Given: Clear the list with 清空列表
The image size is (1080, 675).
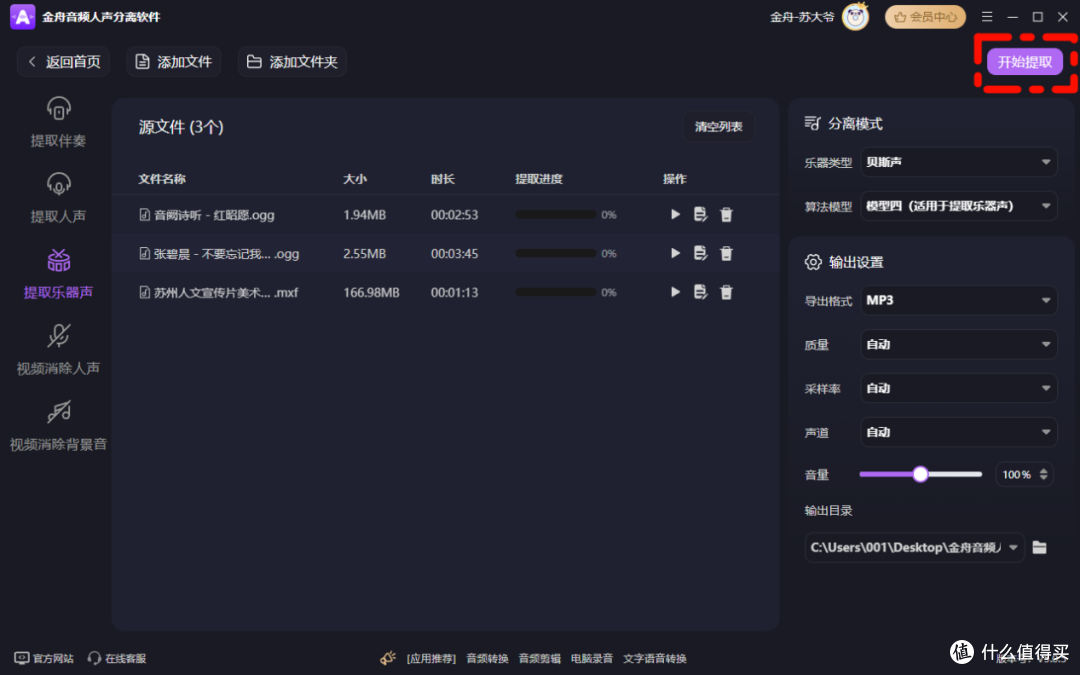Looking at the screenshot, I should [x=718, y=127].
